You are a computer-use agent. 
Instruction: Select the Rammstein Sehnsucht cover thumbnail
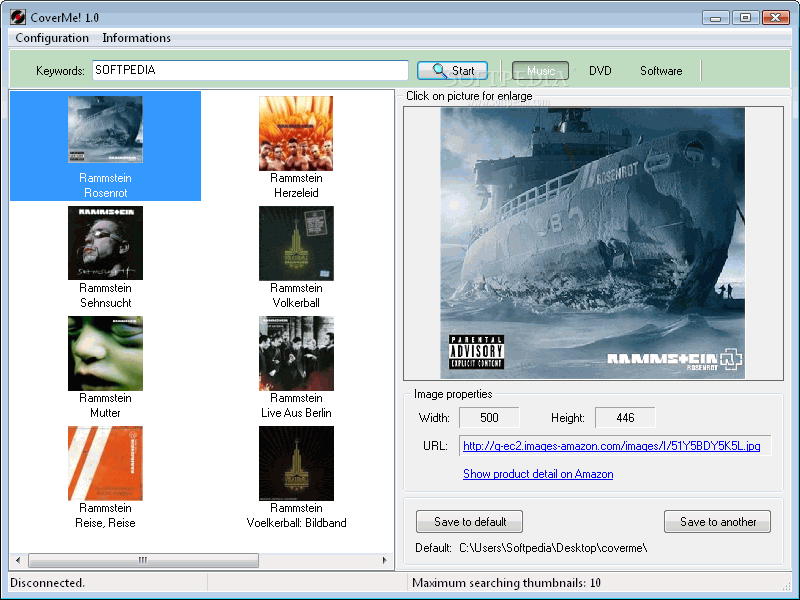point(106,243)
